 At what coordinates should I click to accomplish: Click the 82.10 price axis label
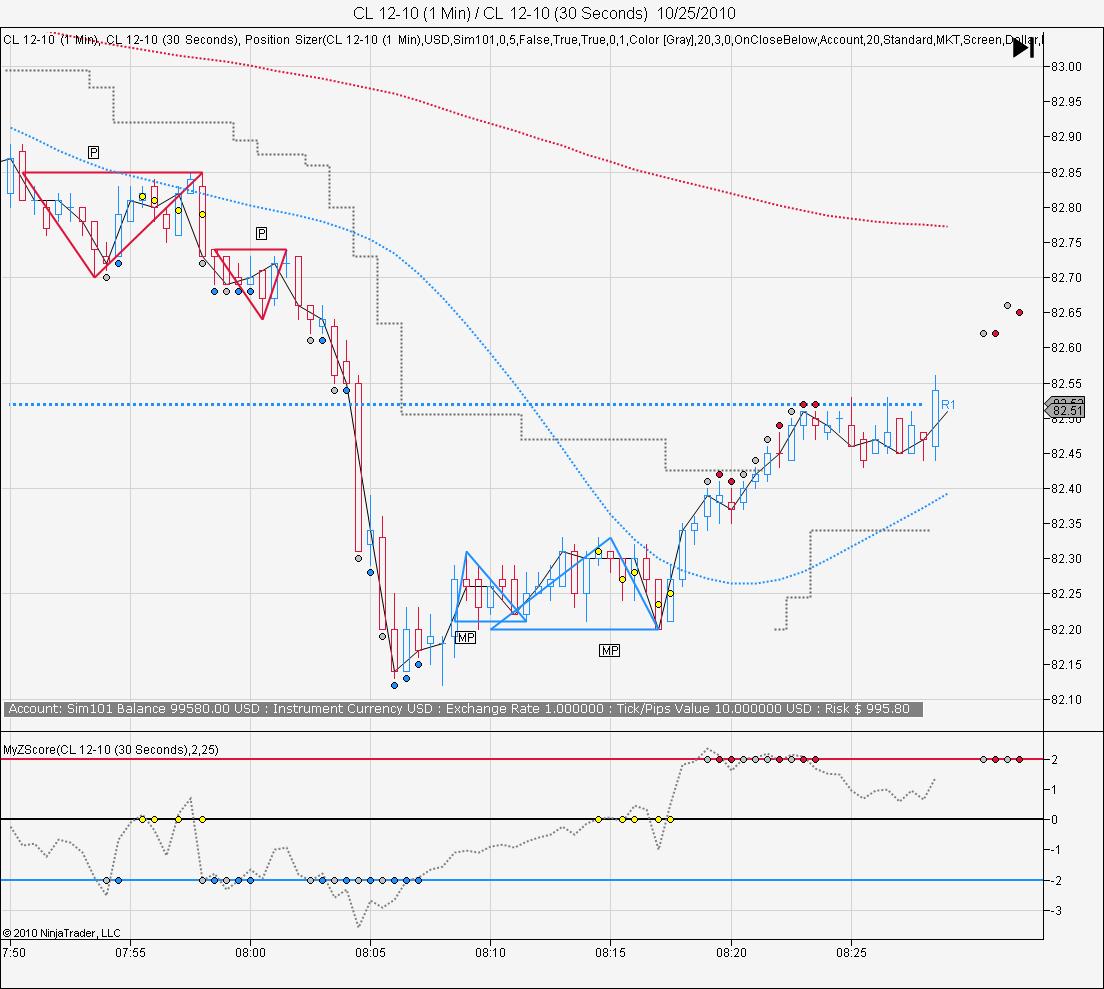coord(1066,700)
